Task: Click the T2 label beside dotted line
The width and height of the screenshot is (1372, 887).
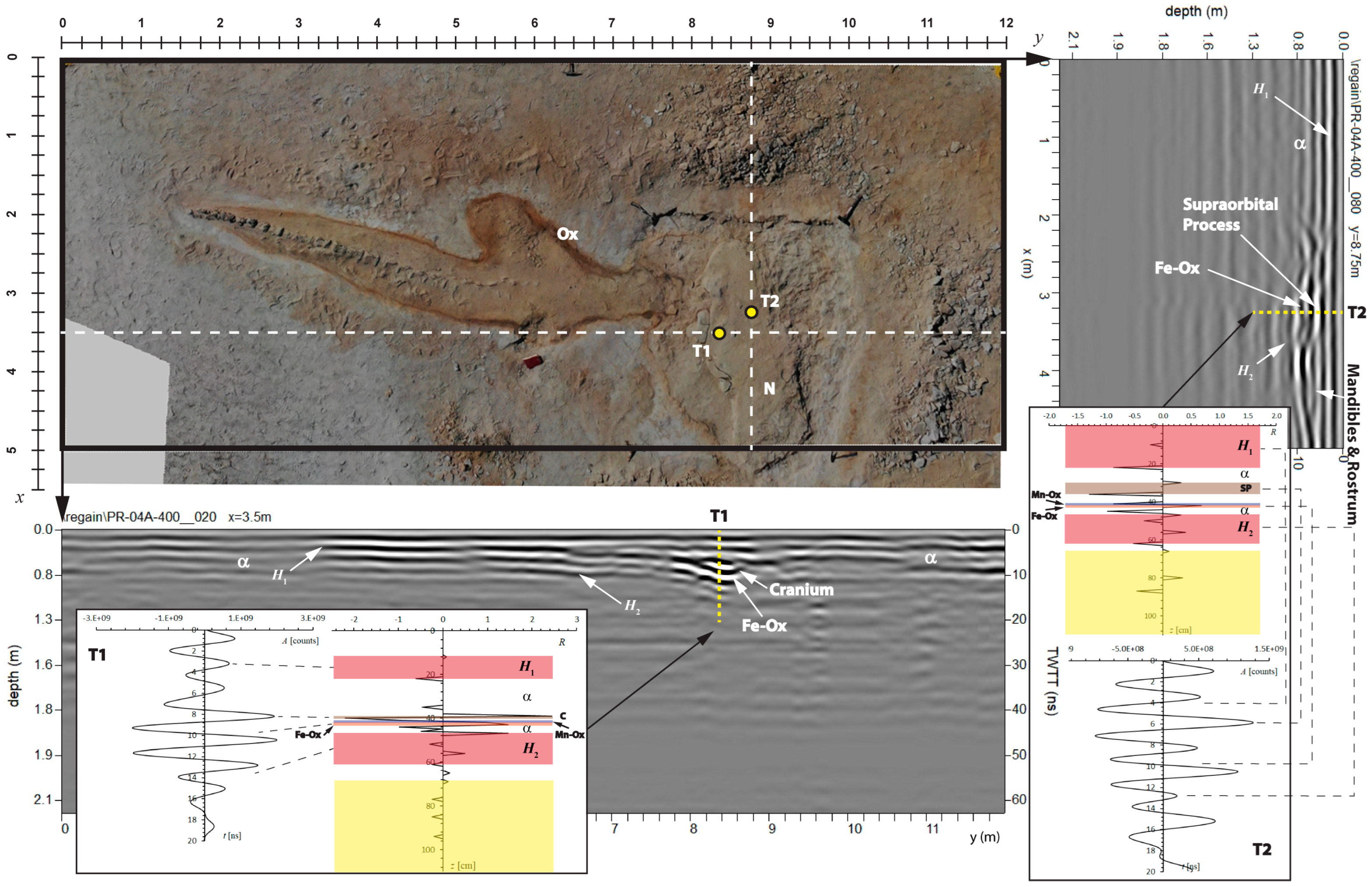Action: 1357,312
